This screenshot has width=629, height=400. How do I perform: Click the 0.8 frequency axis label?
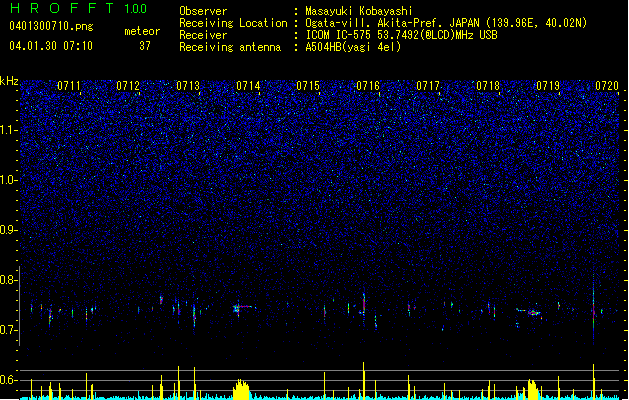(x=9, y=280)
